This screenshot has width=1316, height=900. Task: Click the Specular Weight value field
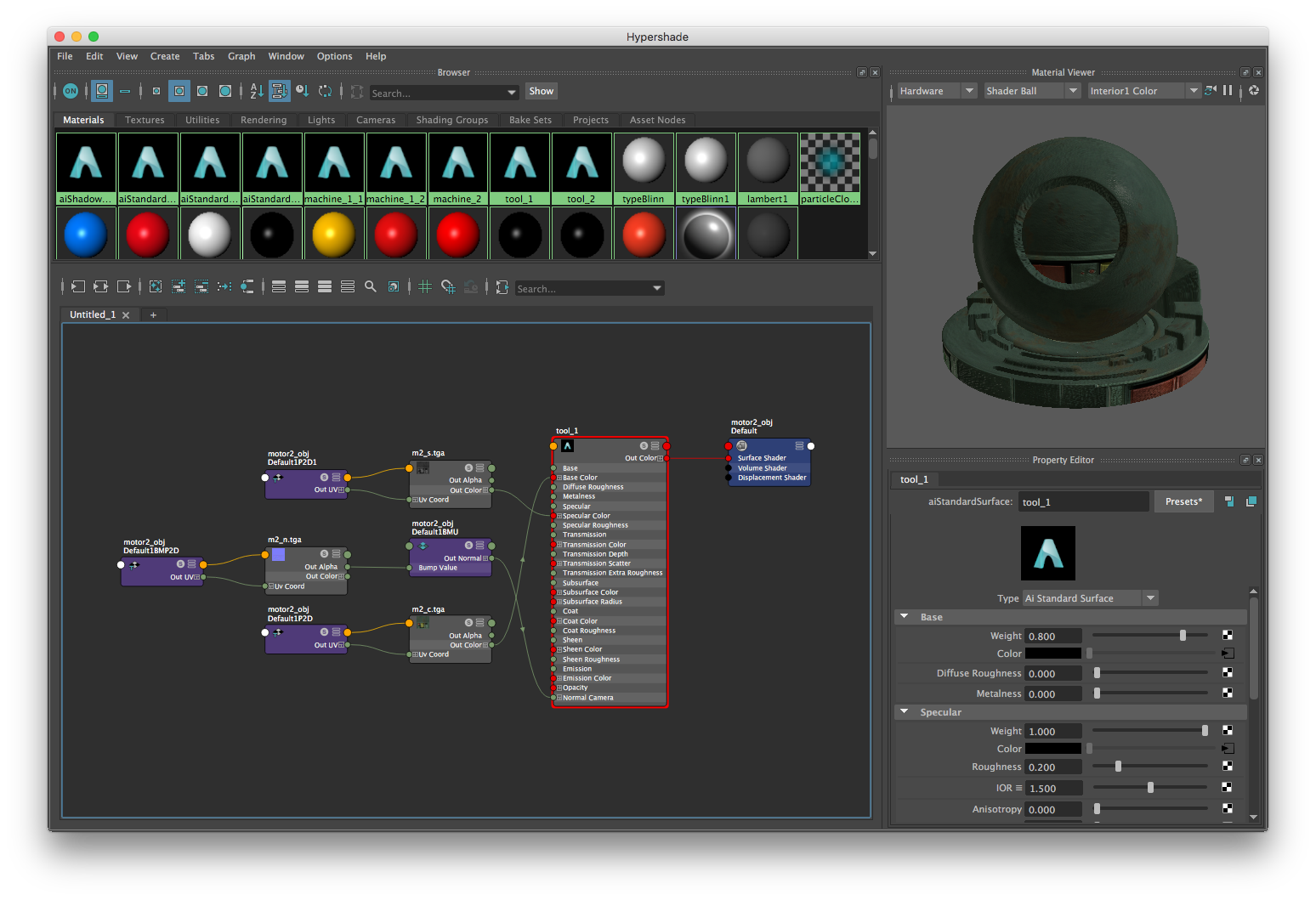pos(1052,731)
